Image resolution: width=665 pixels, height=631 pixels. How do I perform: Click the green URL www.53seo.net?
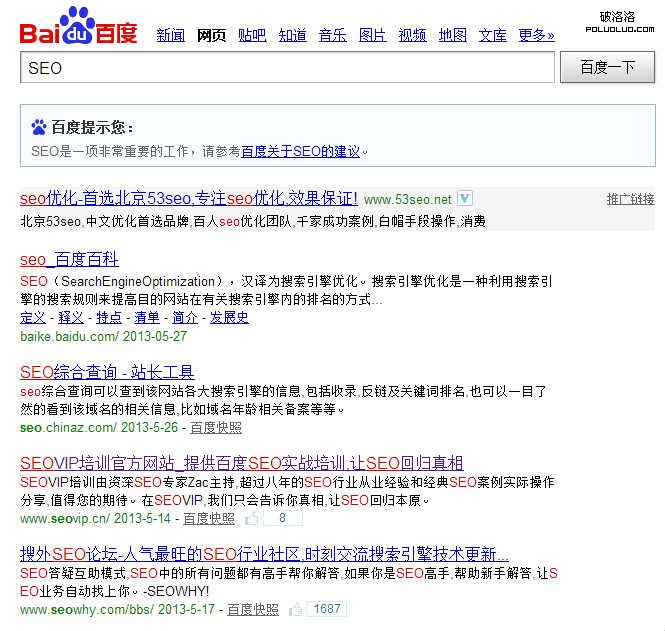coord(408,199)
